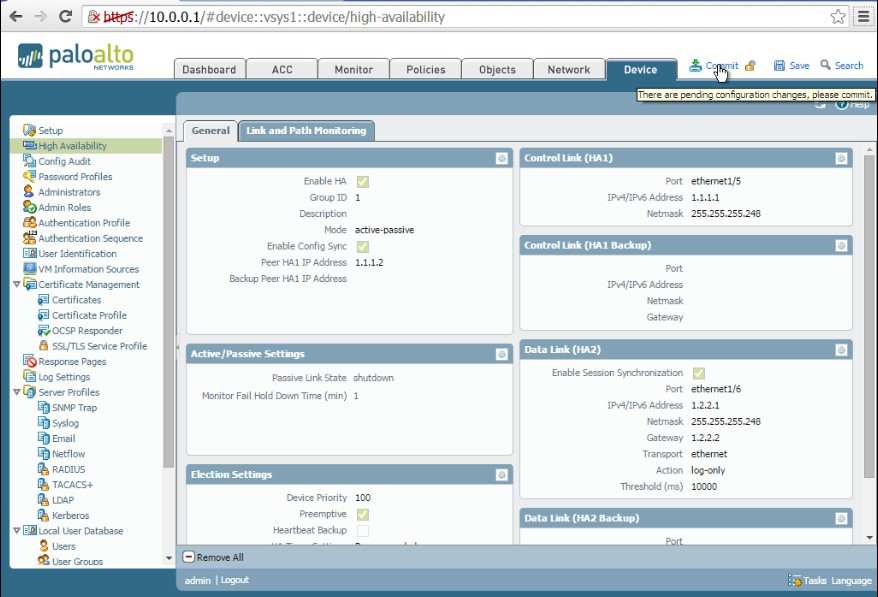
Task: Click the sidebar scrollbar down arrow
Action: pos(168,557)
